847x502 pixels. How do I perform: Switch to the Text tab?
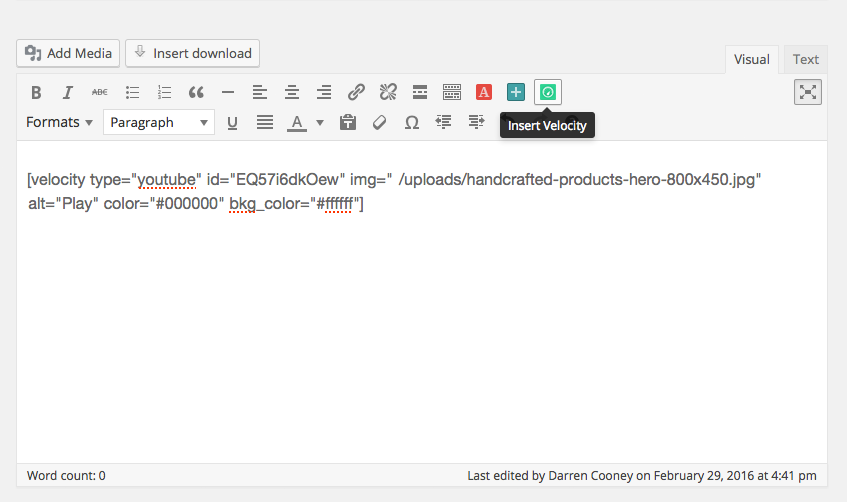point(805,59)
